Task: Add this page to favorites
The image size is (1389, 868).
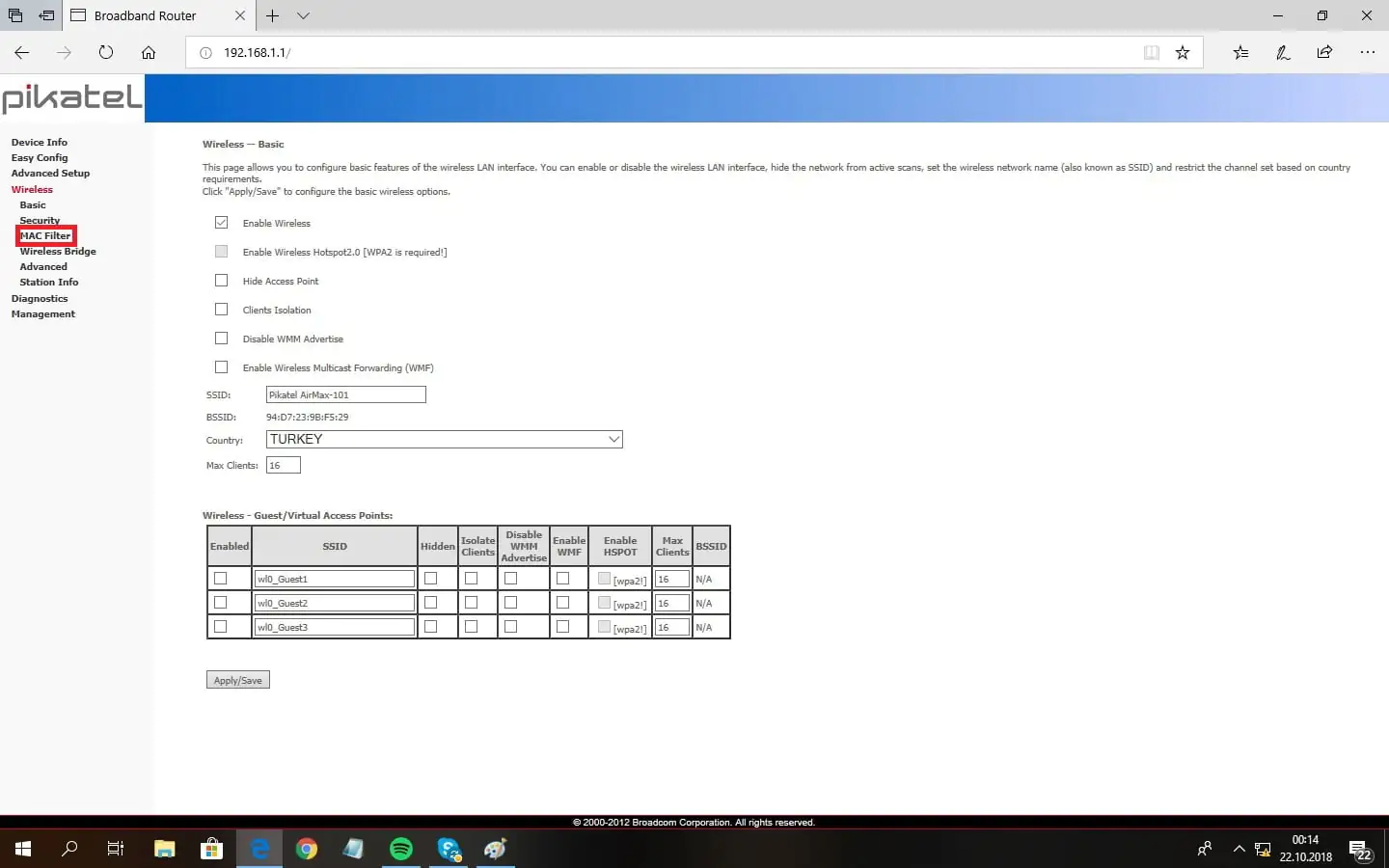Action: click(x=1183, y=52)
